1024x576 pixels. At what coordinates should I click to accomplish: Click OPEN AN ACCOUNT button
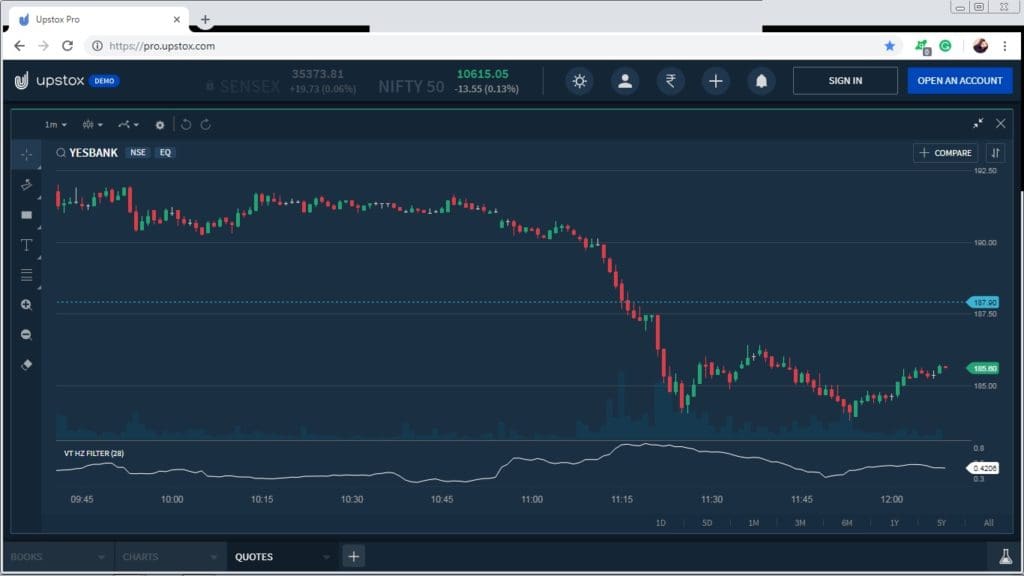[959, 80]
